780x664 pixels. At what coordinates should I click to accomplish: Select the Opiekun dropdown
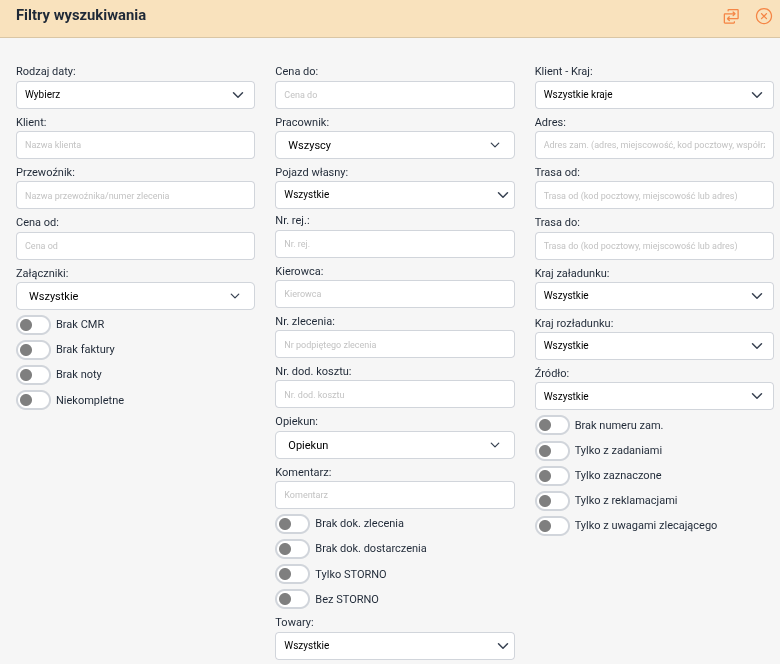(x=394, y=445)
